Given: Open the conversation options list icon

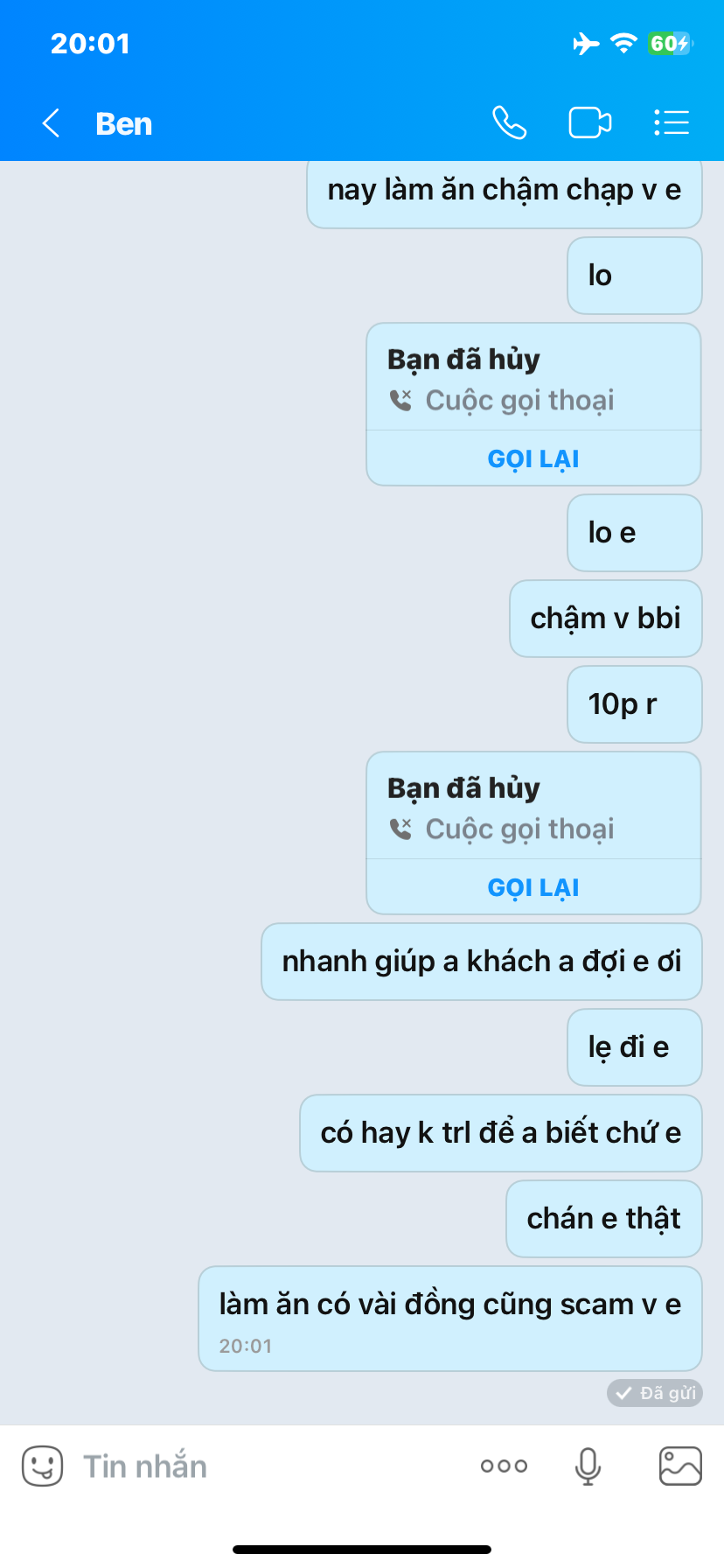Looking at the screenshot, I should [x=672, y=122].
